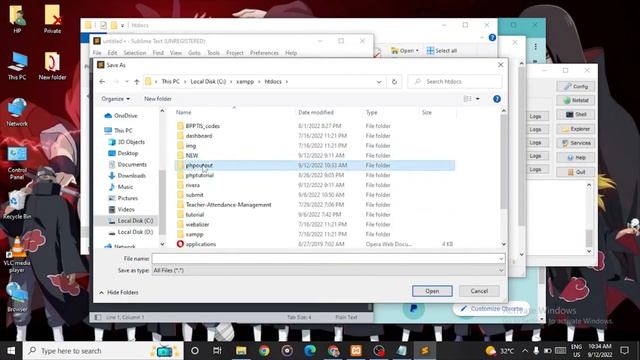This screenshot has width=640, height=360.
Task: Open Find menu in Sublime Text
Action: 158,53
